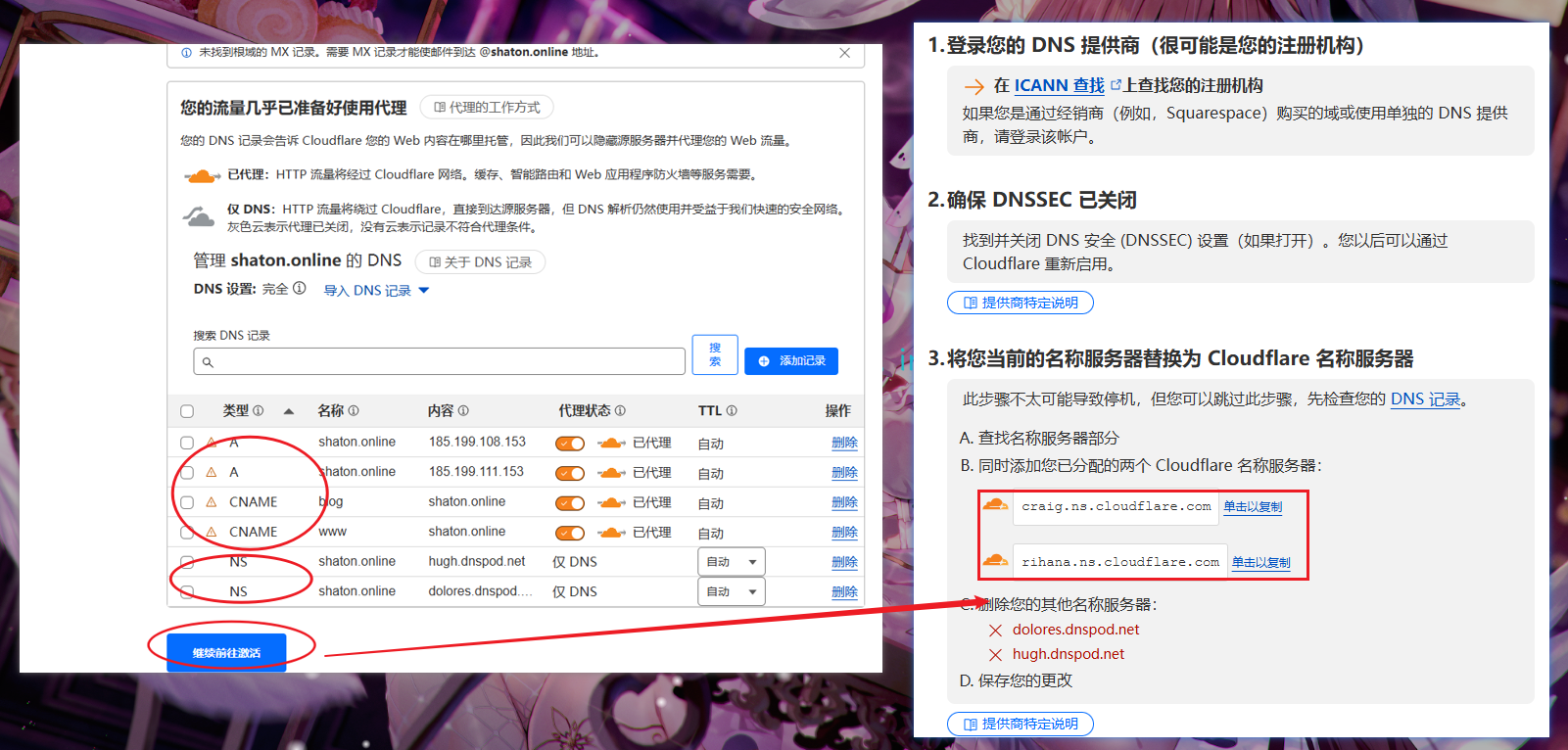
Task: Click orange cloud icon next to 已代理 description
Action: pyautogui.click(x=202, y=176)
